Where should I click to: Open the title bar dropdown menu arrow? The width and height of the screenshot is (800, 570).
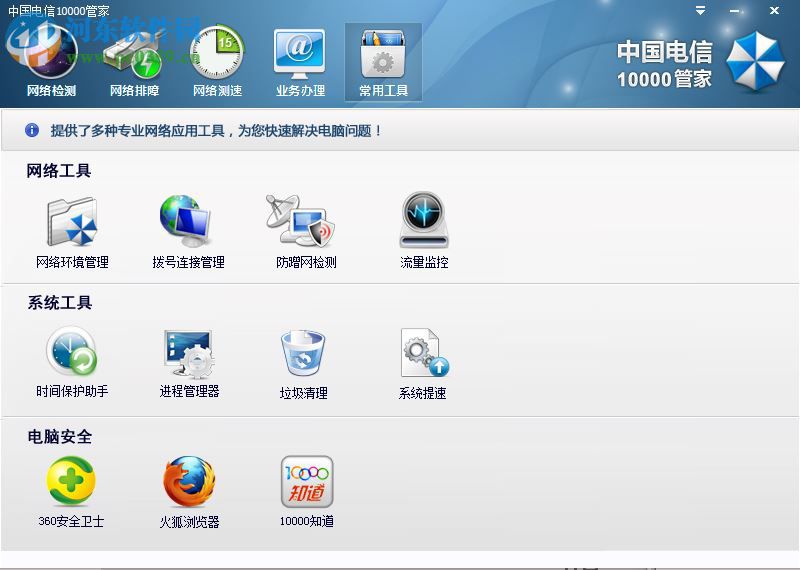click(x=701, y=10)
